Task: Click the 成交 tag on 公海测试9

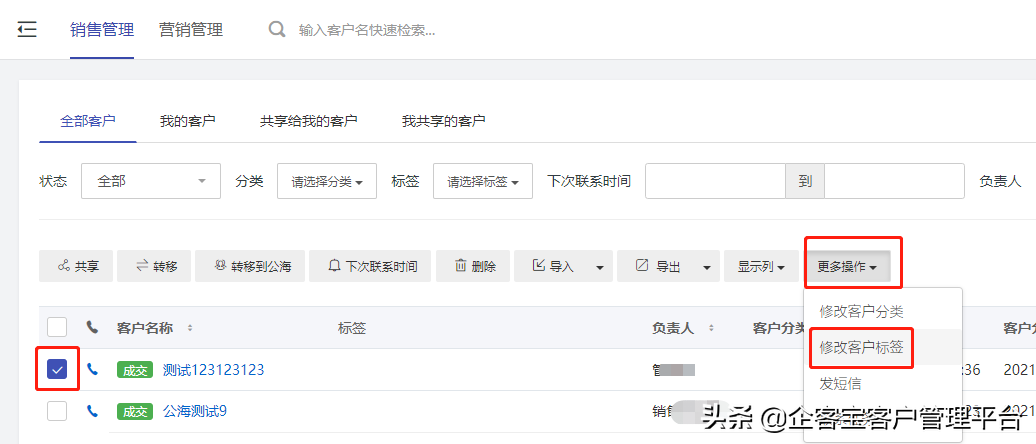Action: pyautogui.click(x=135, y=412)
